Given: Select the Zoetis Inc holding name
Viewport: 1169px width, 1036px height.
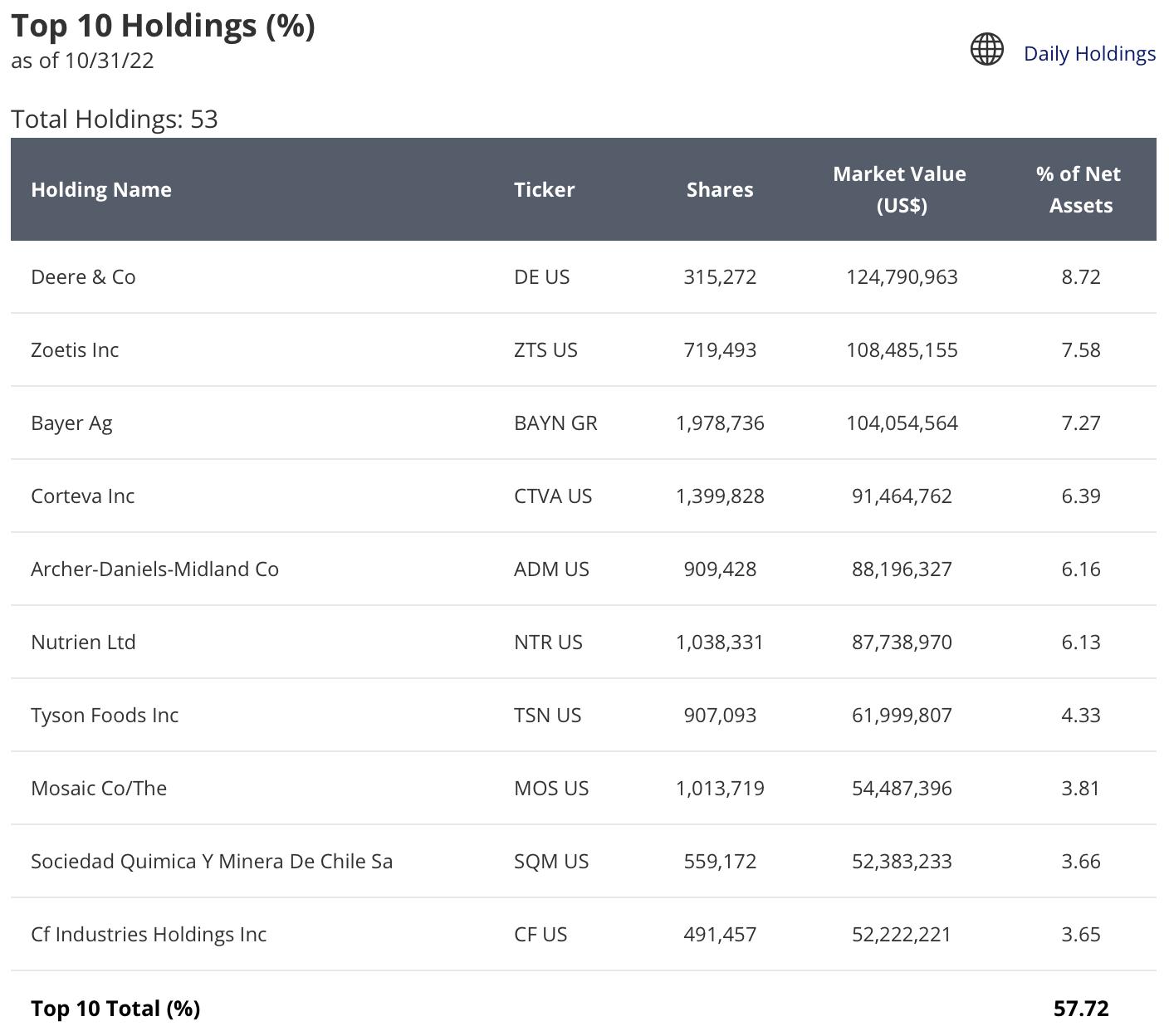Looking at the screenshot, I should point(75,349).
